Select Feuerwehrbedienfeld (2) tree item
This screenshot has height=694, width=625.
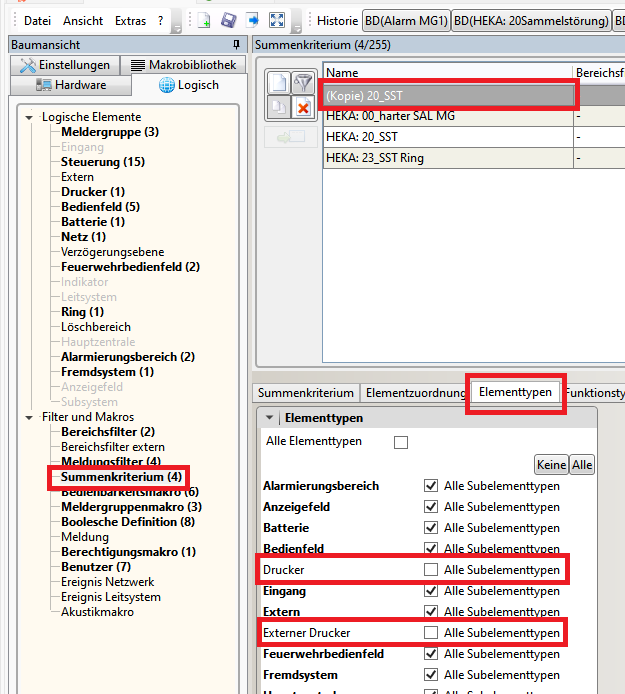[130, 267]
